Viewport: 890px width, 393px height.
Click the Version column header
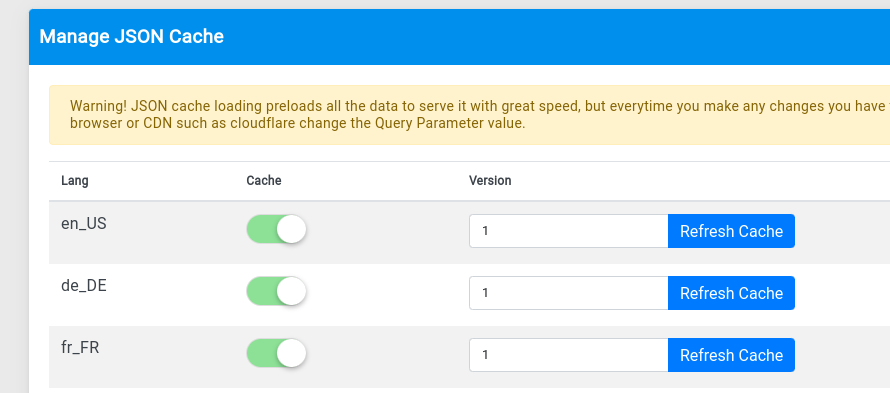click(490, 181)
